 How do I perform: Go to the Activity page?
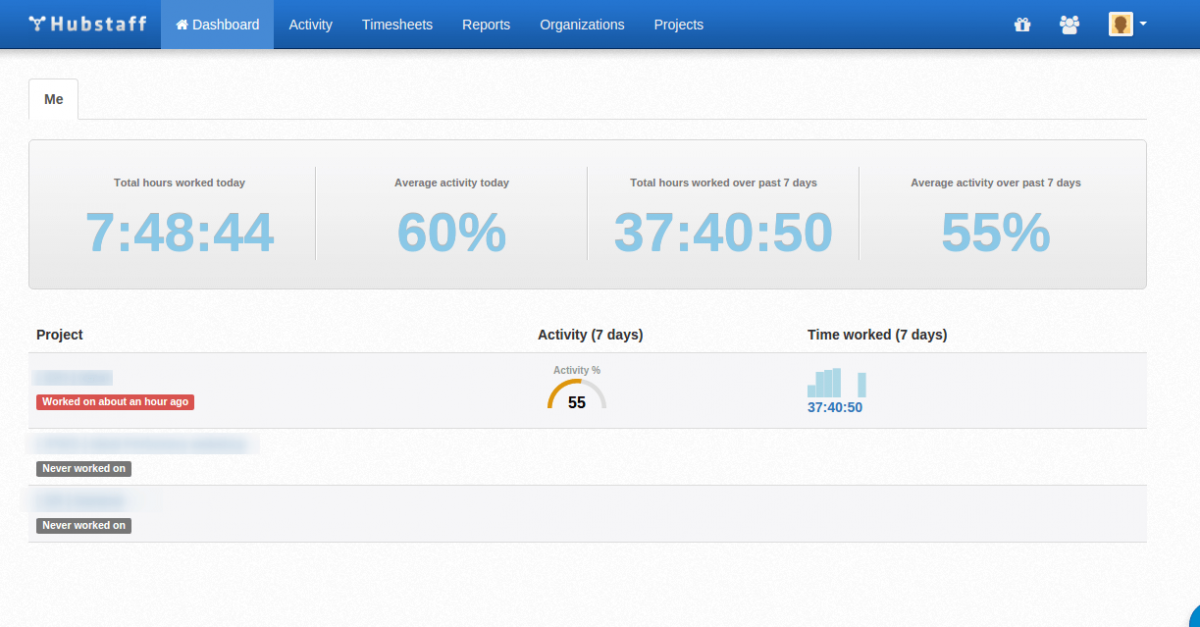[x=310, y=24]
